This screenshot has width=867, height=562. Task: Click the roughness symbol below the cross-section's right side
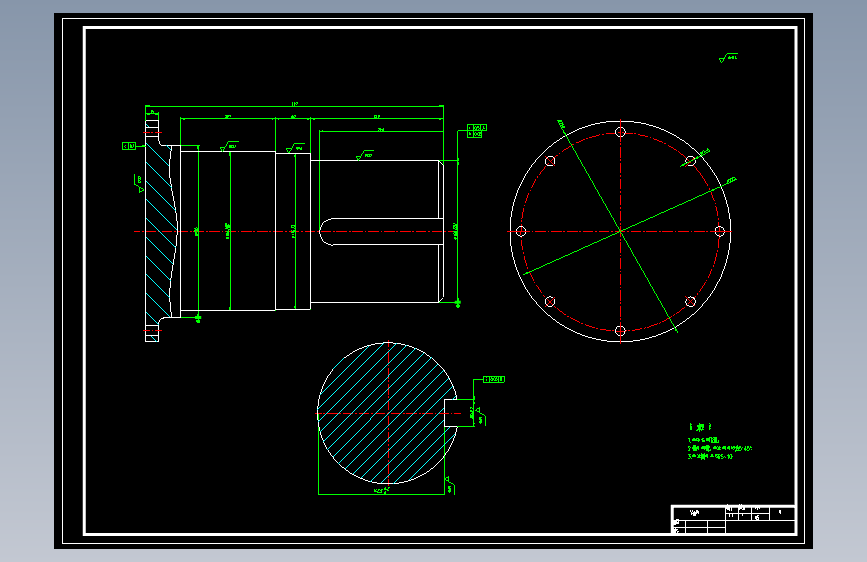point(450,485)
